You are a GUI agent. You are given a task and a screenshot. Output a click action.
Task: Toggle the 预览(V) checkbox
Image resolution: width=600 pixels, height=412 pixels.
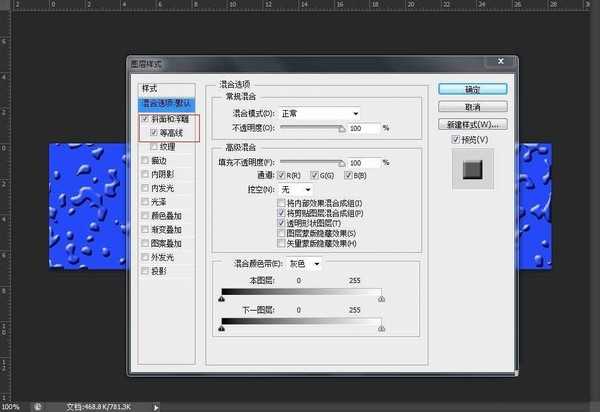pos(457,140)
